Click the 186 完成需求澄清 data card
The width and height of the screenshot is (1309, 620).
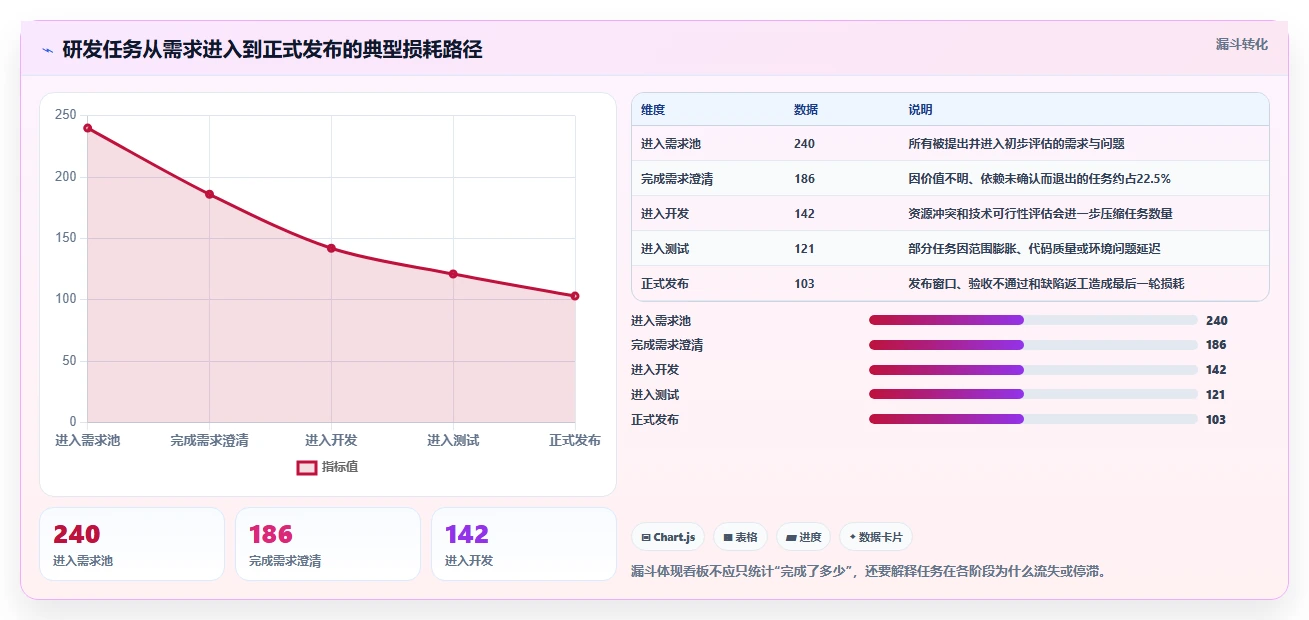(x=328, y=544)
